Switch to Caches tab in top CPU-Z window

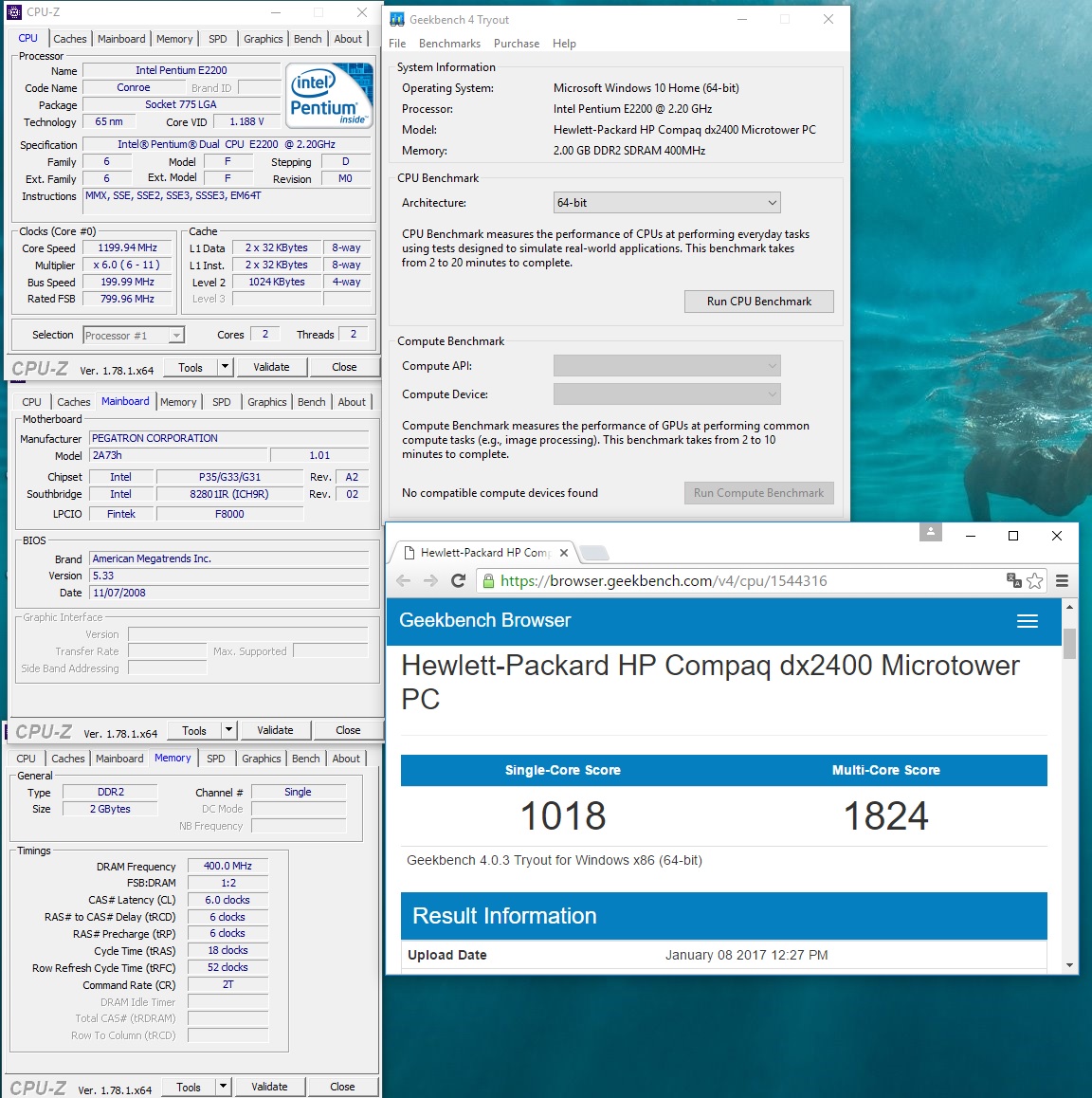coord(70,39)
